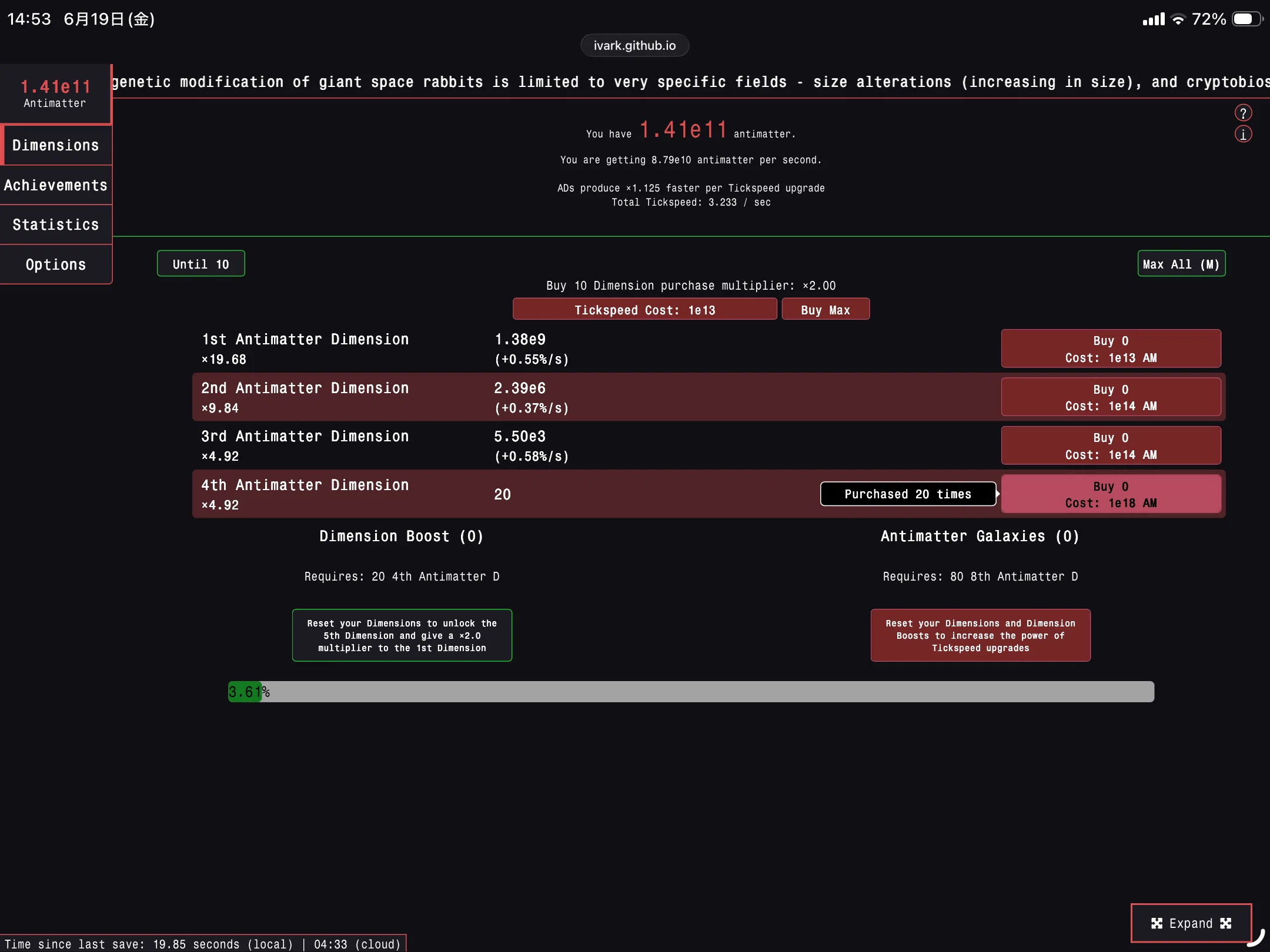The image size is (1270, 952).
Task: Tap the ivark.github.io address pill
Action: pyautogui.click(x=635, y=45)
